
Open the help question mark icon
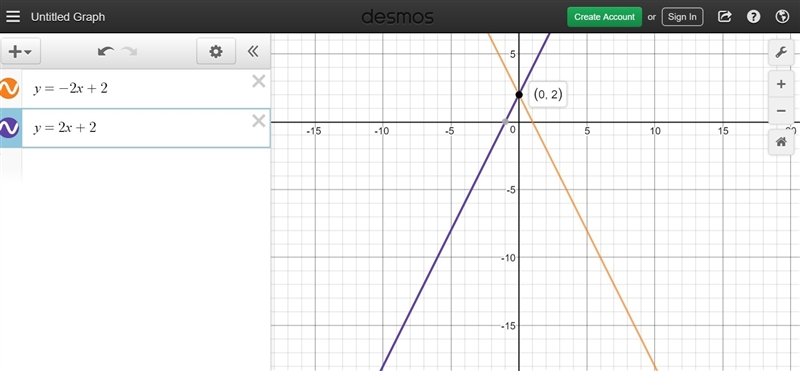coord(754,16)
